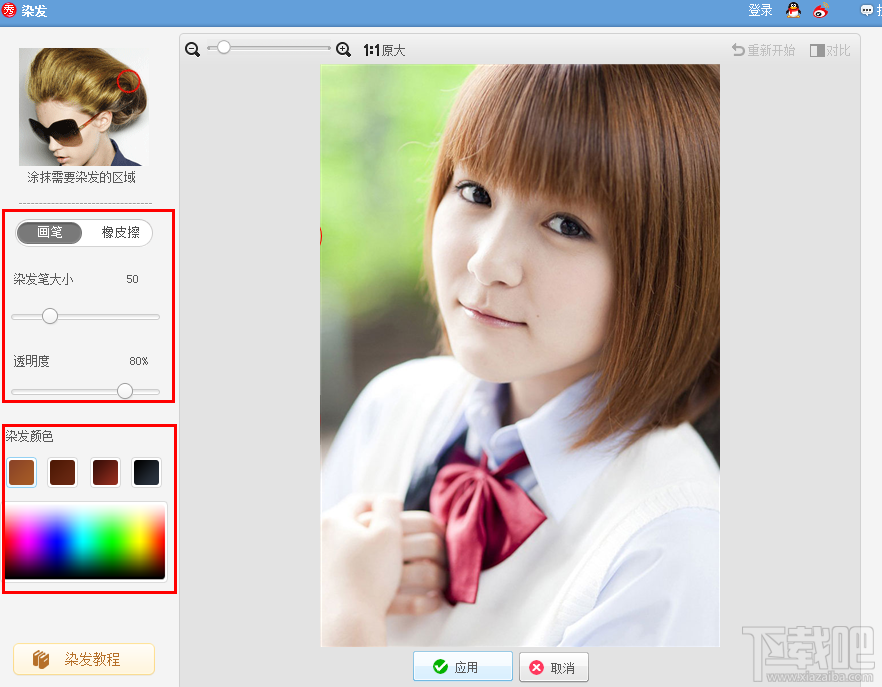Click the 染发颜色 section label

coord(29,436)
